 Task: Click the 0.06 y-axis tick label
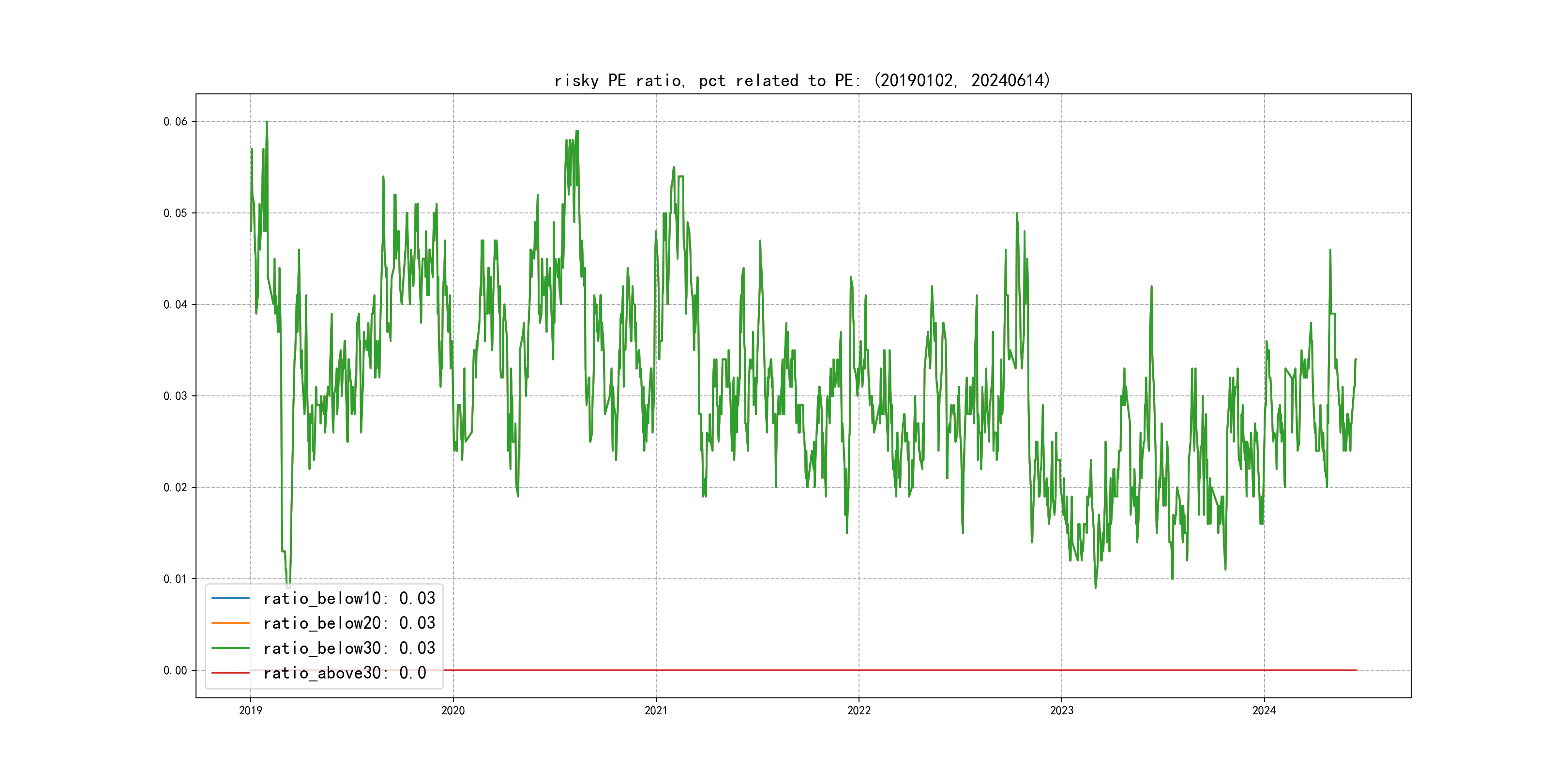(175, 122)
